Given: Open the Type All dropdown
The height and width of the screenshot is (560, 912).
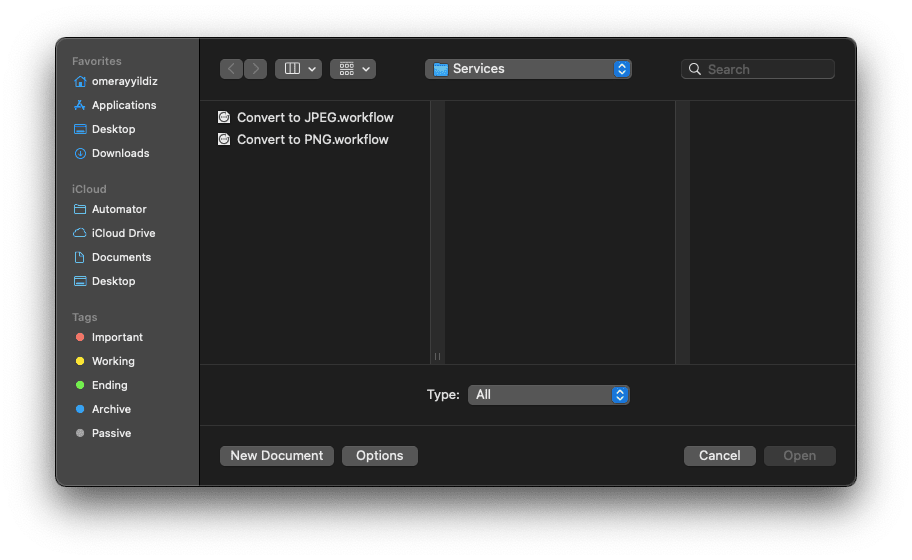Looking at the screenshot, I should pos(548,395).
